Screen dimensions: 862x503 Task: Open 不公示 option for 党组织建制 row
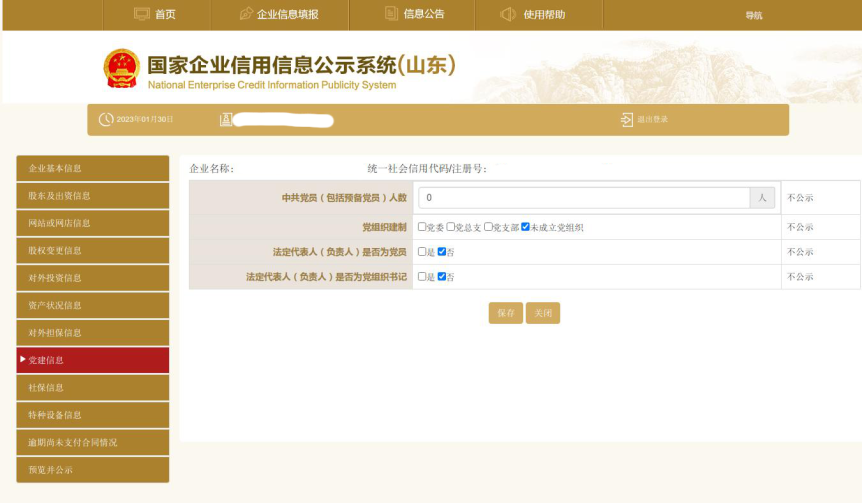(x=800, y=227)
